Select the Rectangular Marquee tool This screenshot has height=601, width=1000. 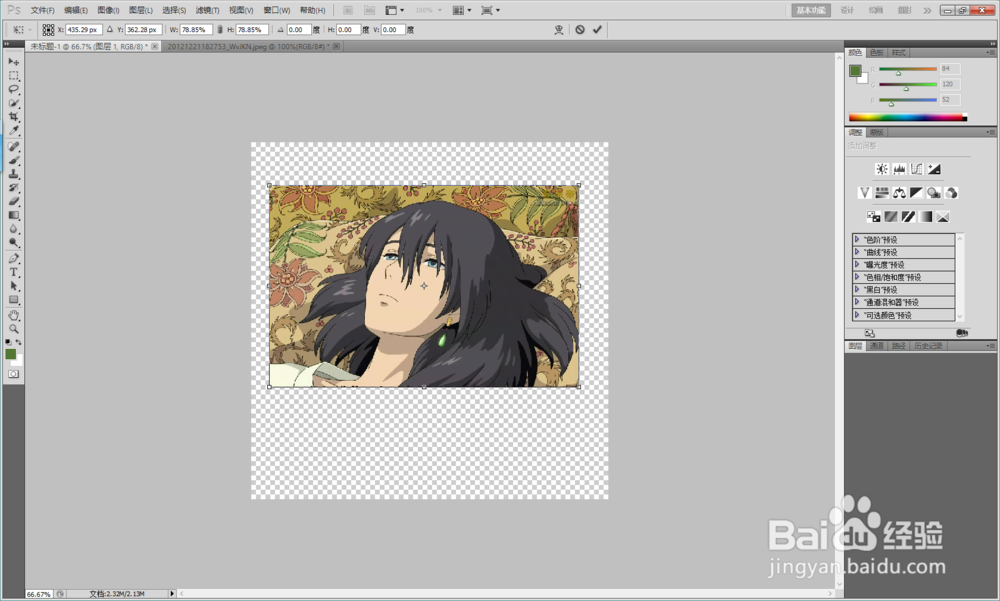13,75
